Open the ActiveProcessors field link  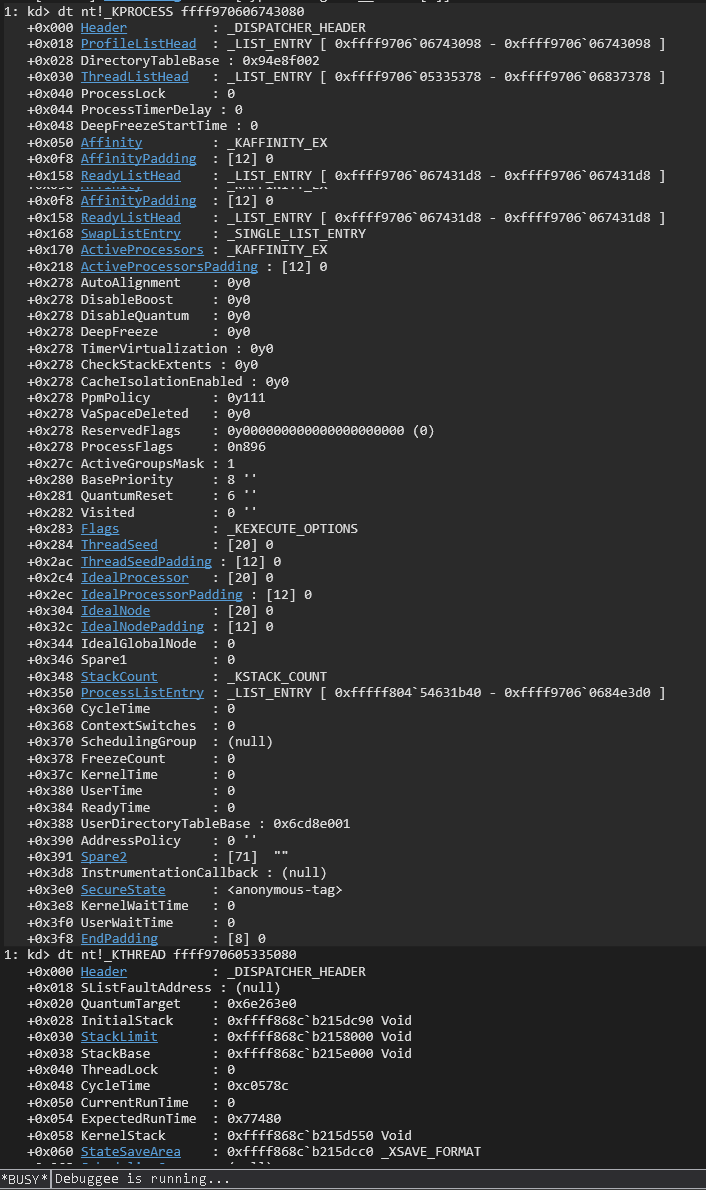[x=142, y=250]
